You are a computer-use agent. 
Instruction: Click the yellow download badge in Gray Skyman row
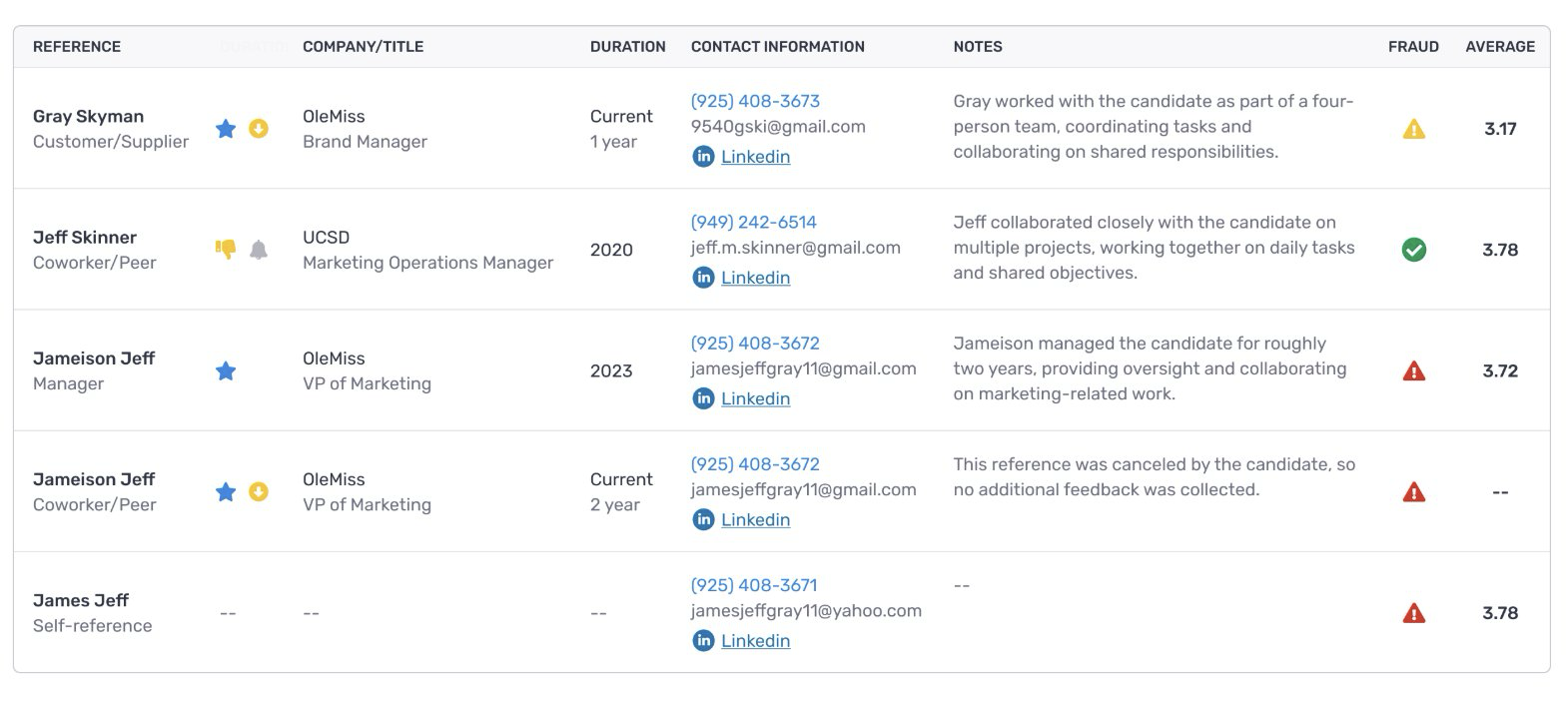(x=259, y=129)
